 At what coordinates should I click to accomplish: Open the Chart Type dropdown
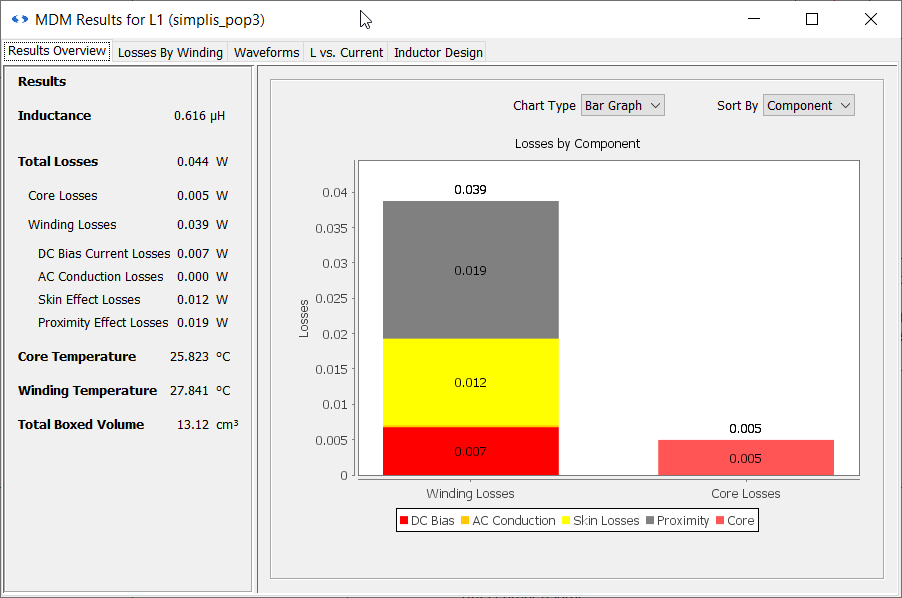(x=622, y=105)
